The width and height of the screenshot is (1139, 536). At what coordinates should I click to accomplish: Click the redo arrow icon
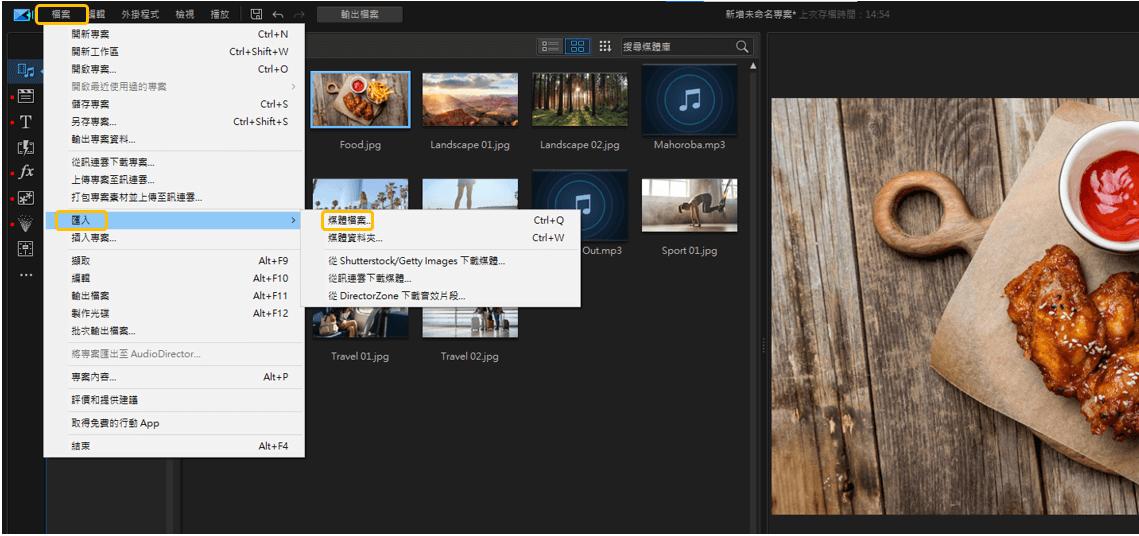[299, 15]
